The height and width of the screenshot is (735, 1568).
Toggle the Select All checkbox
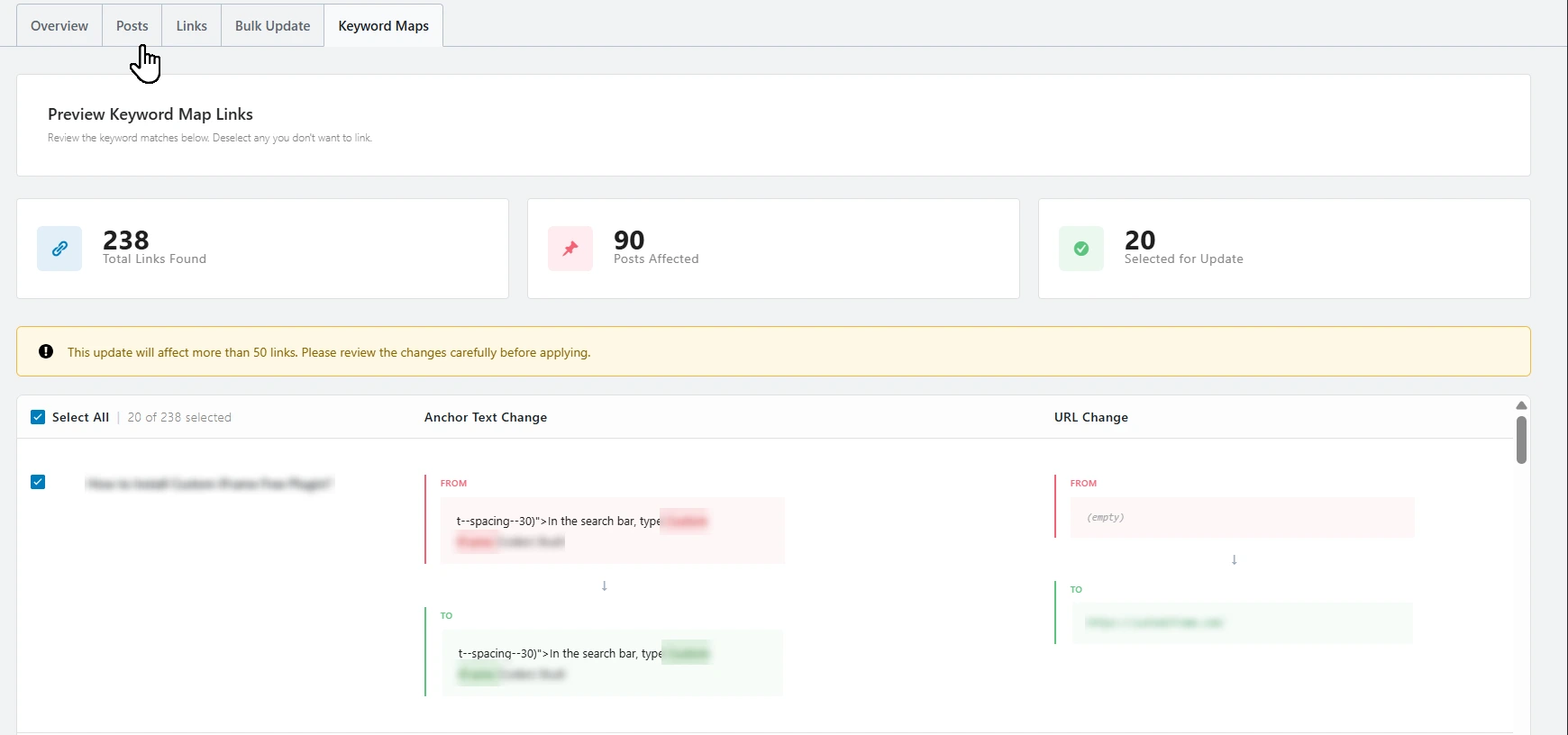click(38, 417)
